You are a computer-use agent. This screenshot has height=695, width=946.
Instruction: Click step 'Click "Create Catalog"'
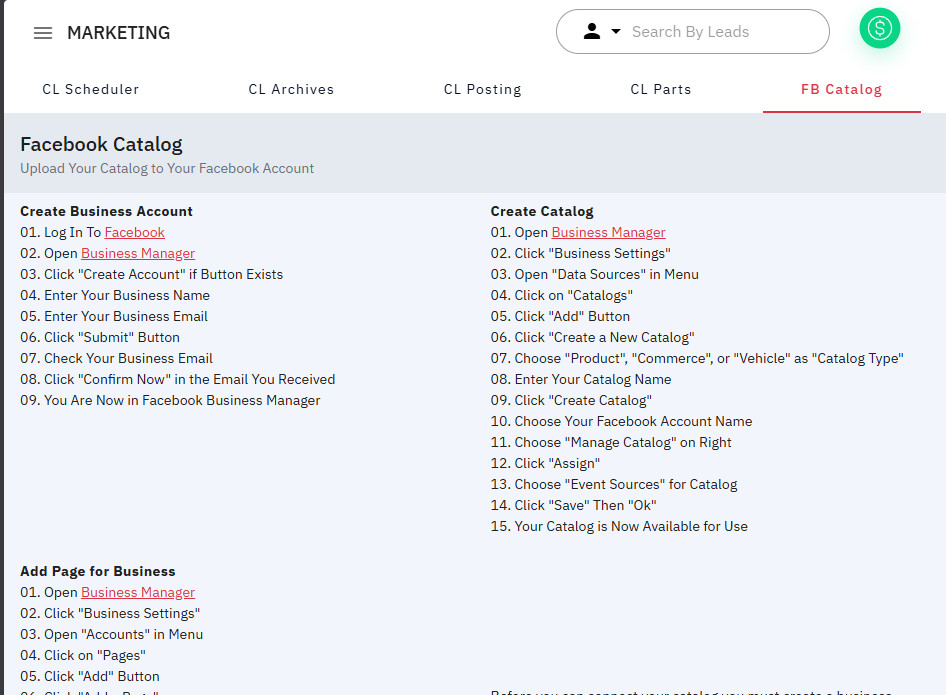tap(571, 401)
